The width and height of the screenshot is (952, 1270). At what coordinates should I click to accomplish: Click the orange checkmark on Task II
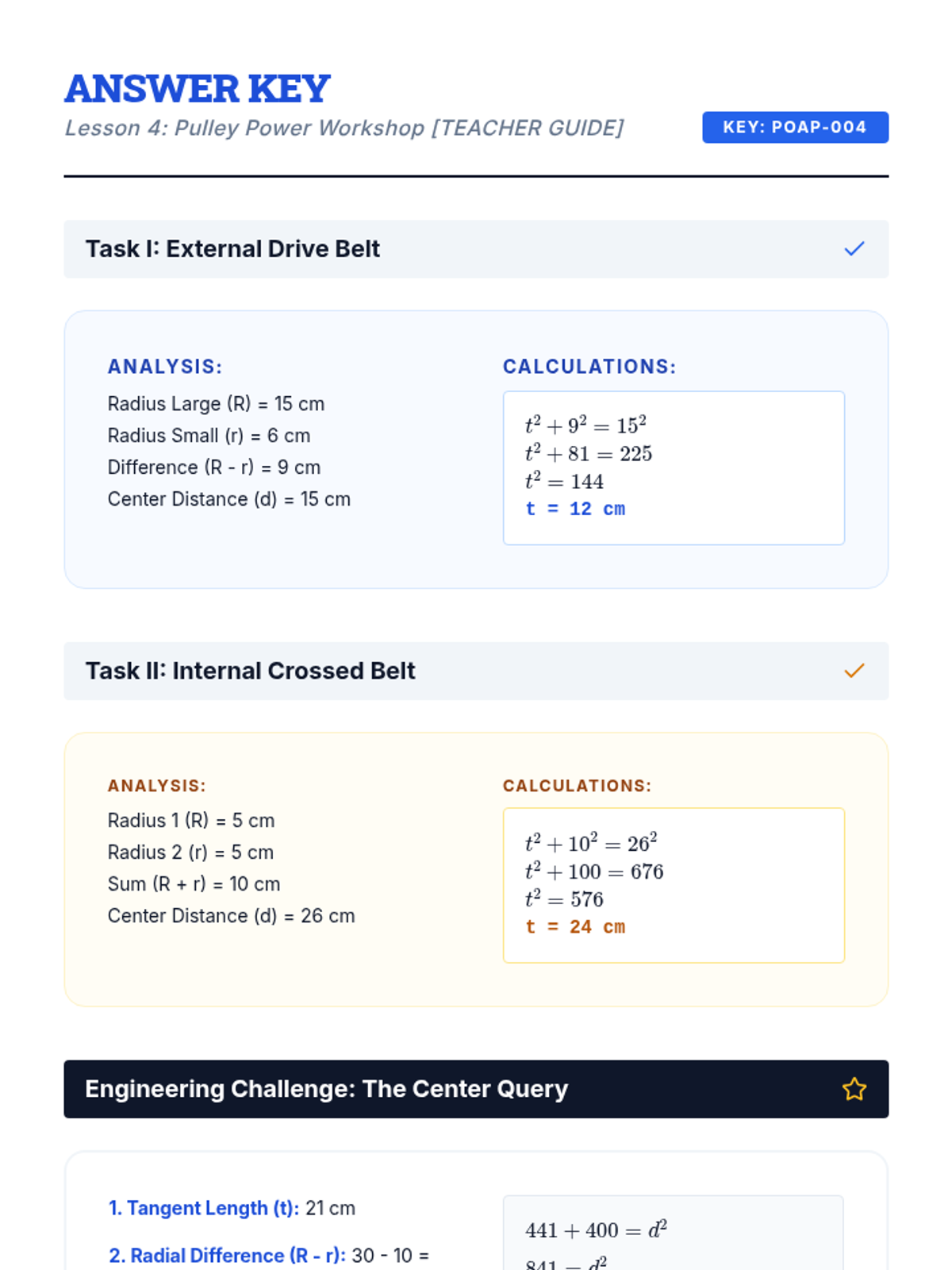point(854,672)
